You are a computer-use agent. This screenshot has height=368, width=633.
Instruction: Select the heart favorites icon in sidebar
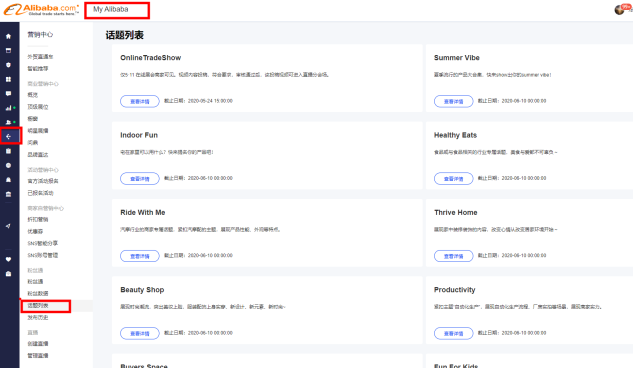[8, 259]
